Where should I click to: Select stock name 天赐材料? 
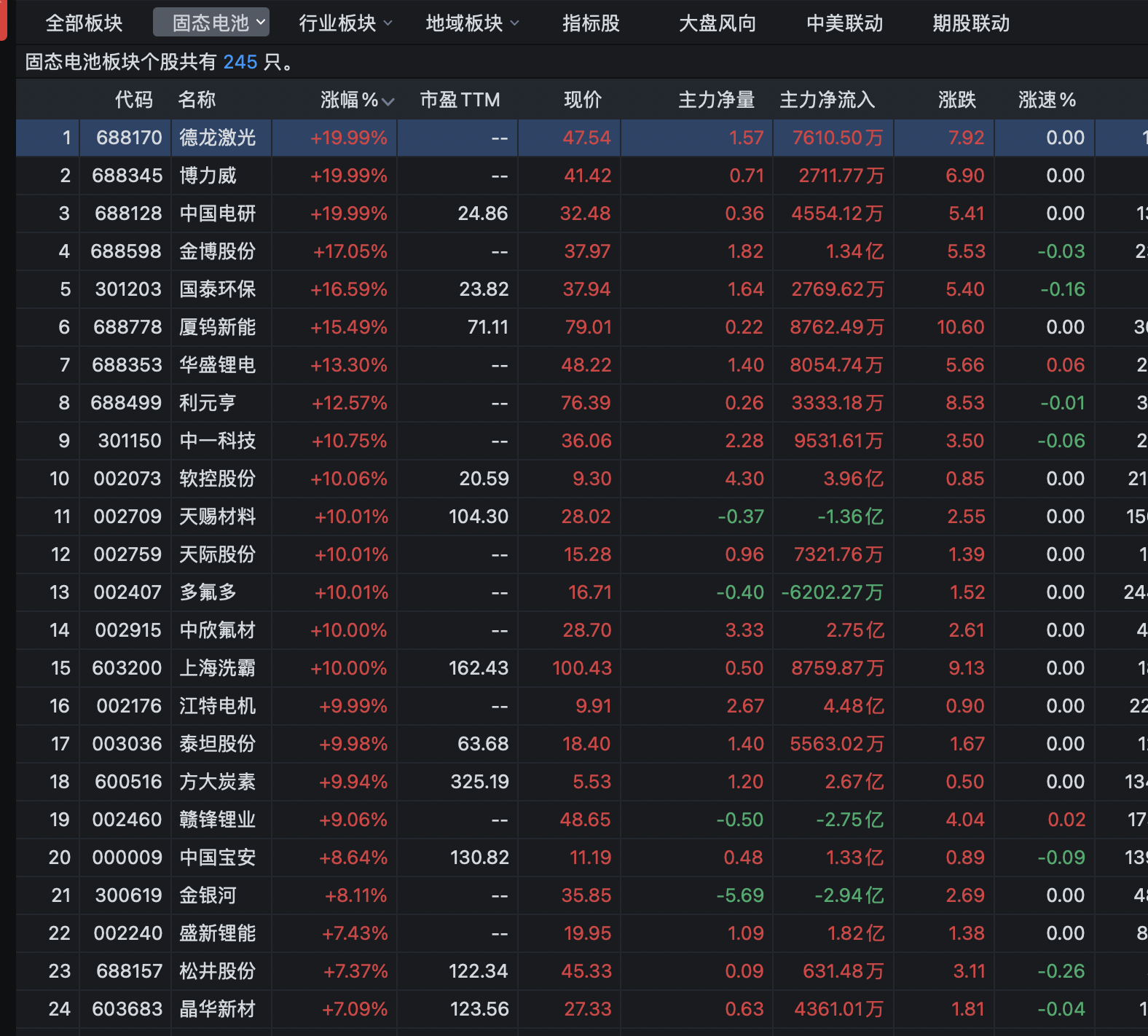[218, 517]
